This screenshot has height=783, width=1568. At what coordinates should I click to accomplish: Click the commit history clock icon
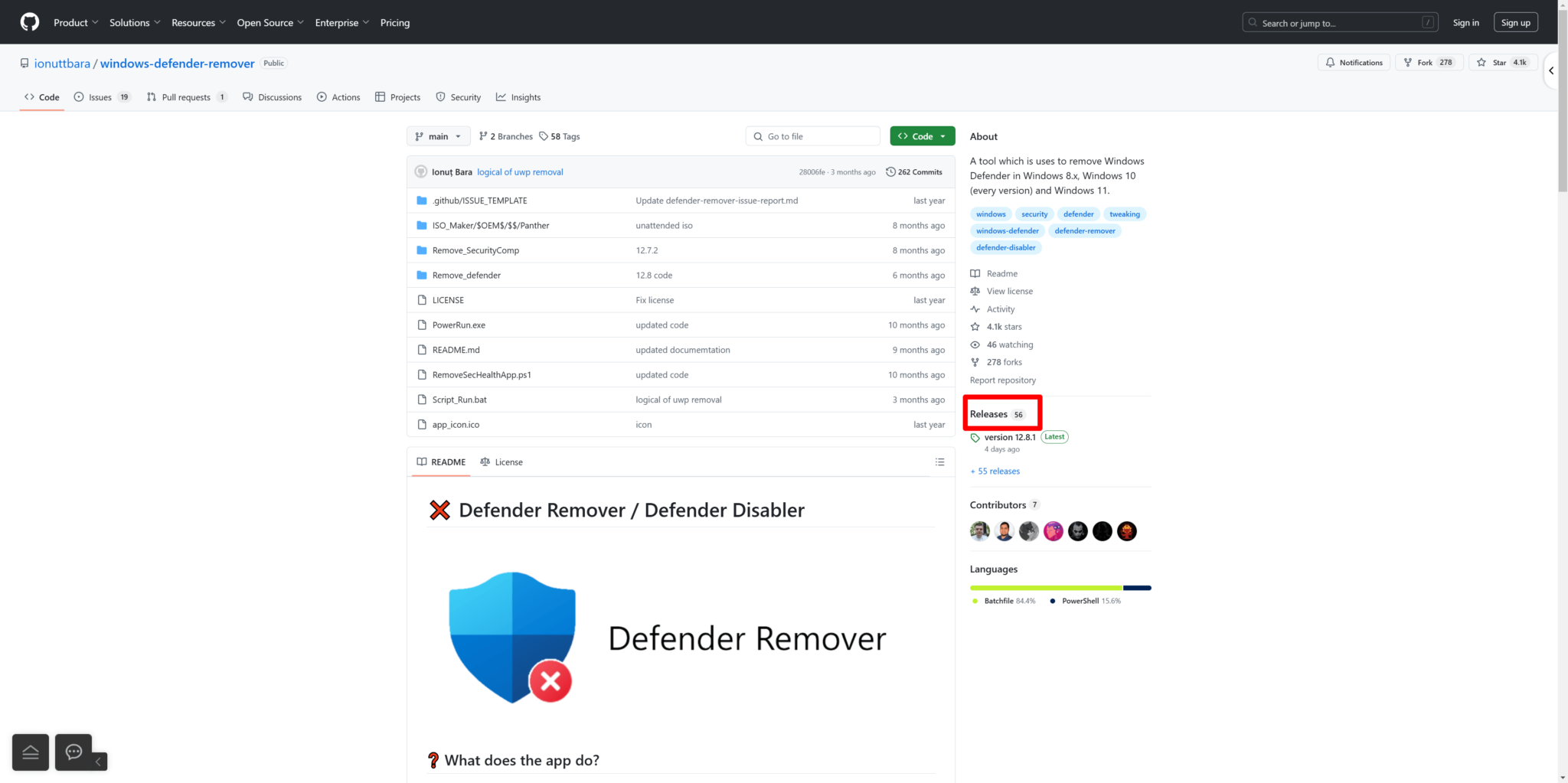(x=890, y=171)
